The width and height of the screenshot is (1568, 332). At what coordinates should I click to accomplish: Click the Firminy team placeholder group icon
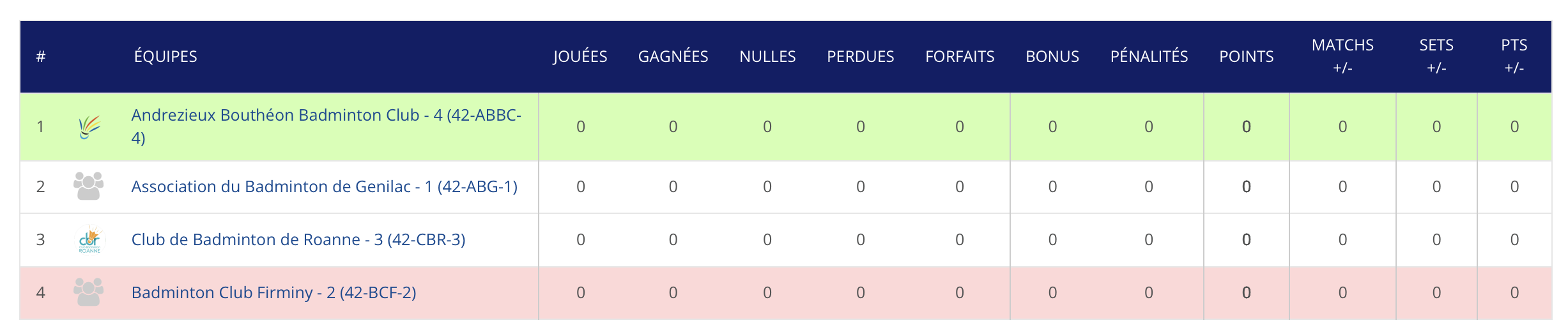[x=89, y=292]
